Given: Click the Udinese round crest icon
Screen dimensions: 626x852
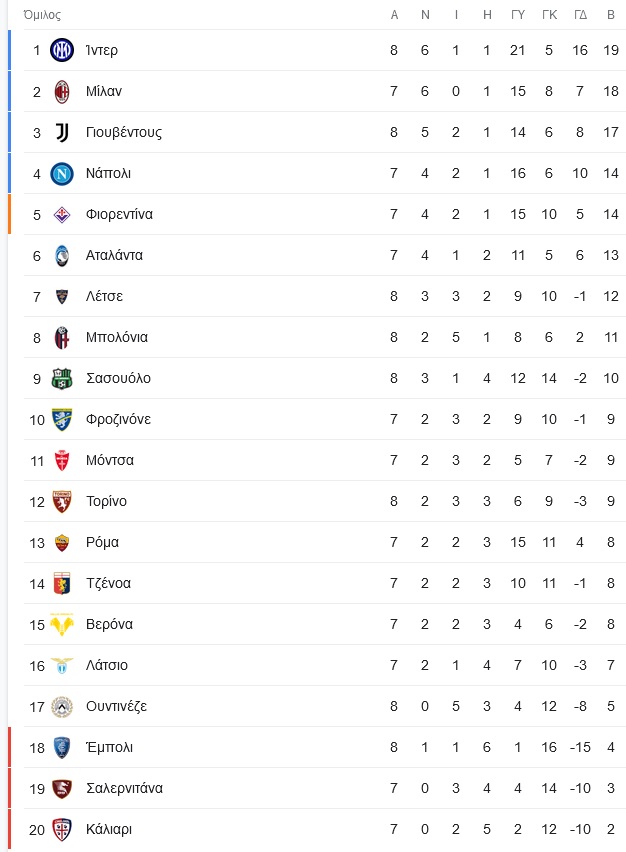Looking at the screenshot, I should pos(62,706).
